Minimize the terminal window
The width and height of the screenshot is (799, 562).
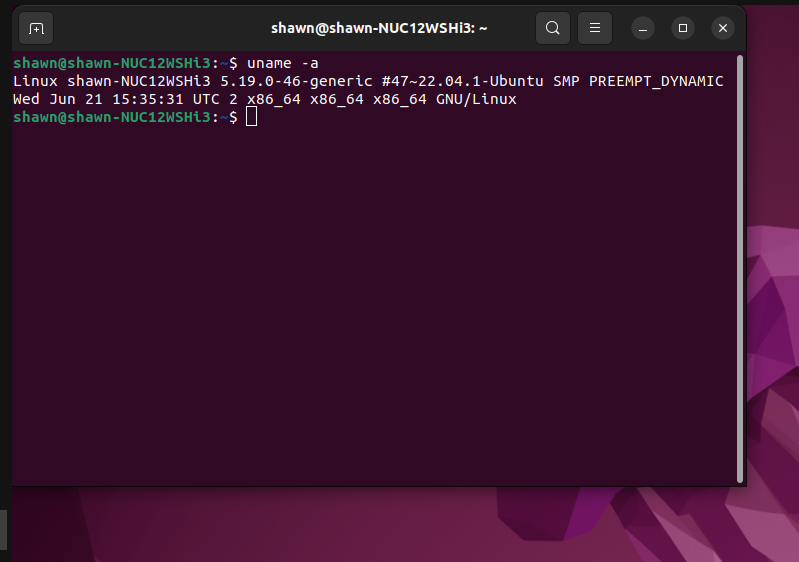coord(643,29)
